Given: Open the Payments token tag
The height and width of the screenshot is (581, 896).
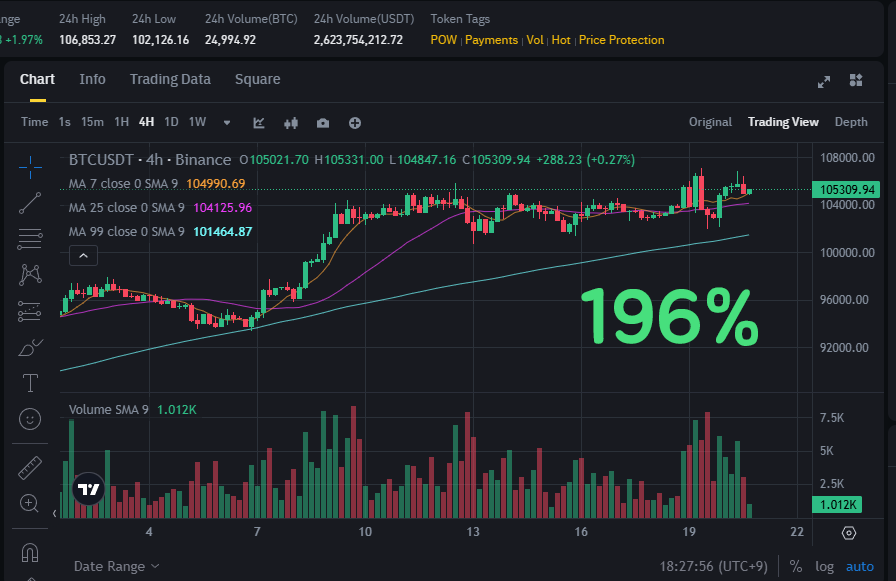Looking at the screenshot, I should click(x=491, y=40).
